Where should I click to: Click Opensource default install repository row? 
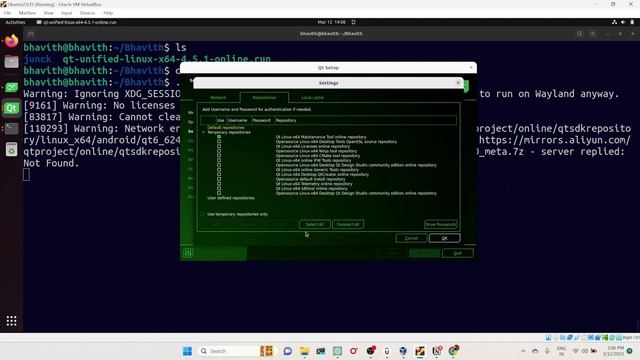point(311,179)
